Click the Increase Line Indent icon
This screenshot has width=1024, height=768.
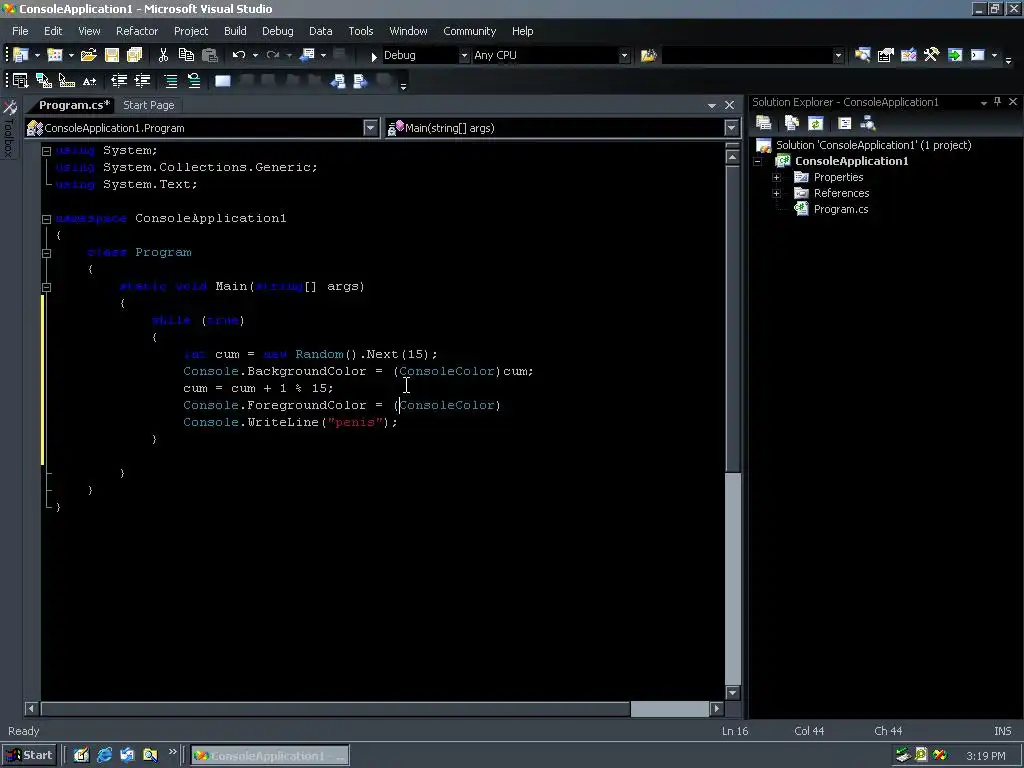(142, 81)
